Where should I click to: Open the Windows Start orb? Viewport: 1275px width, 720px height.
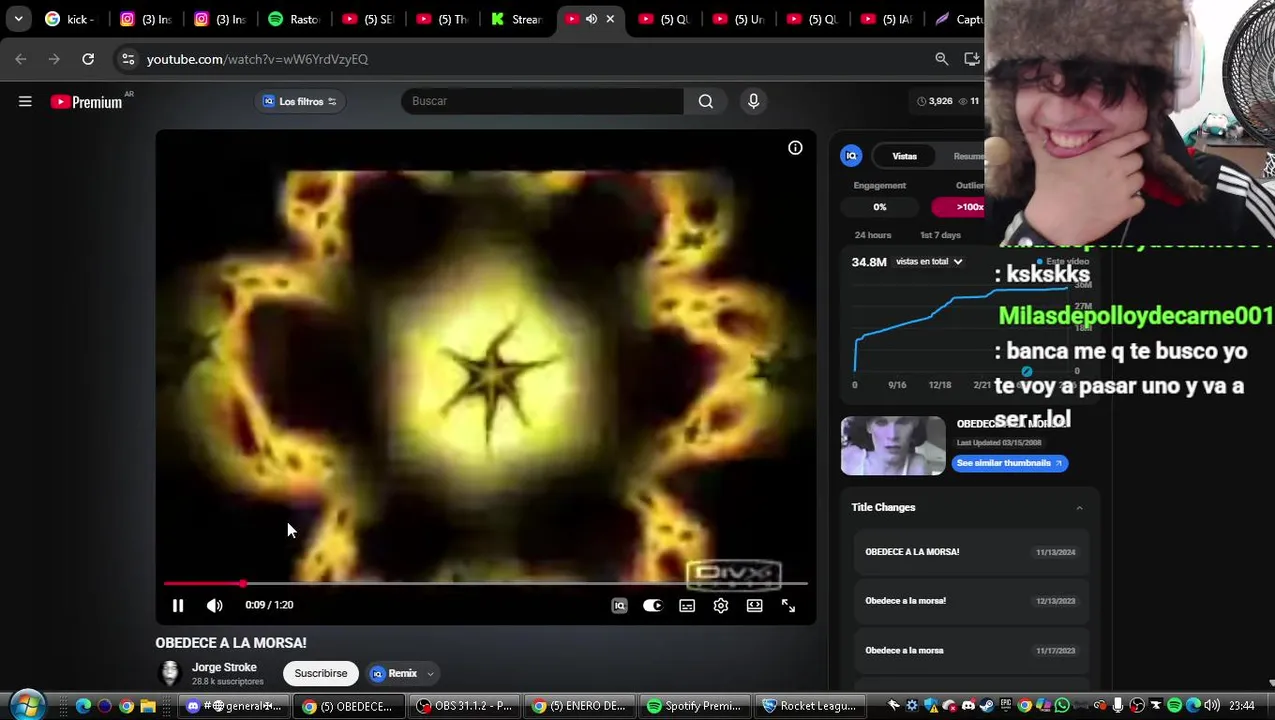(27, 706)
